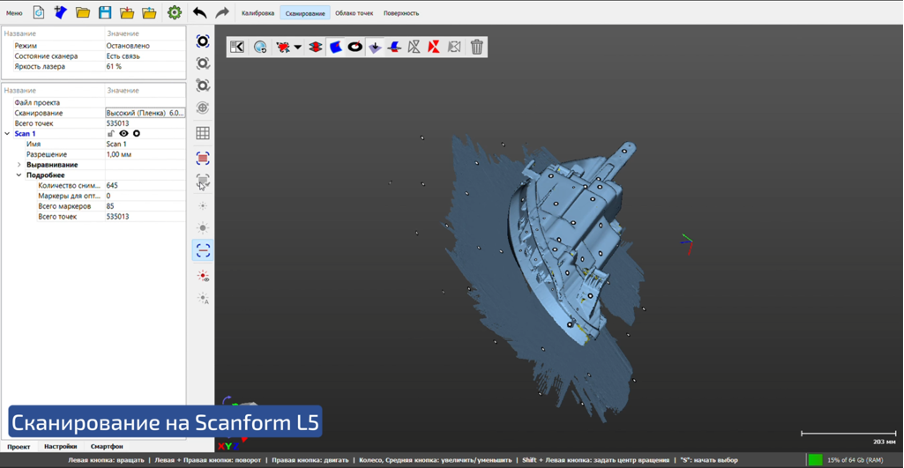The image size is (904, 468).
Task: Collapse the Подробнее section
Action: (x=19, y=175)
